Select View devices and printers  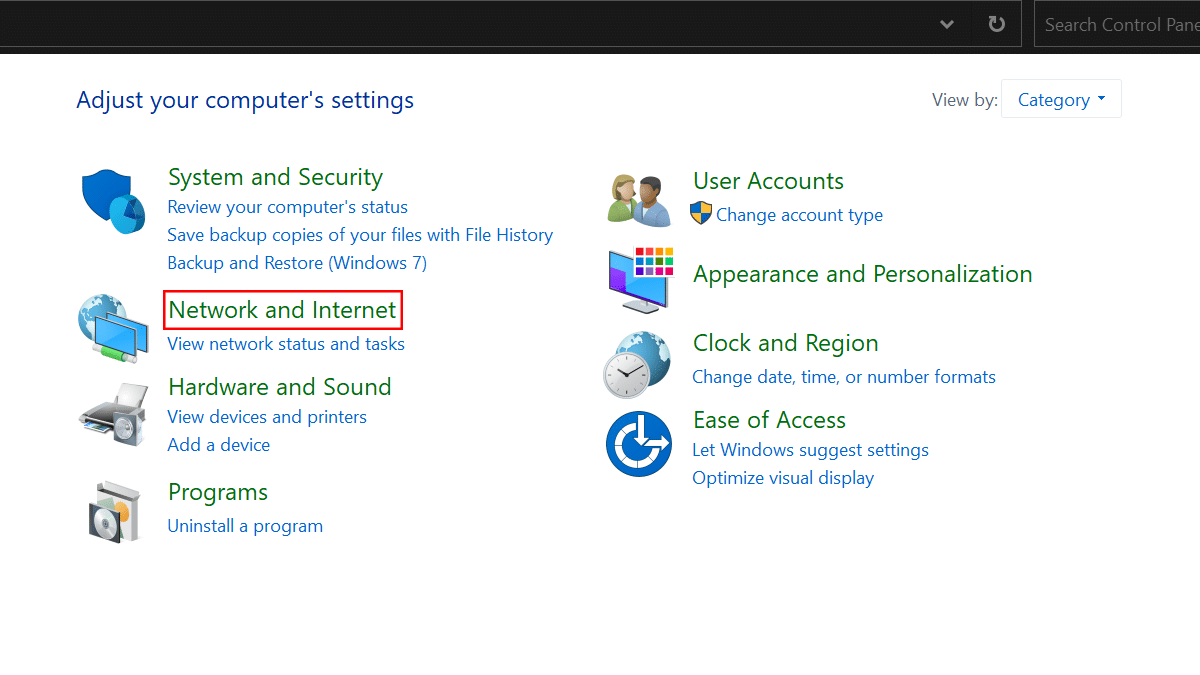point(267,417)
